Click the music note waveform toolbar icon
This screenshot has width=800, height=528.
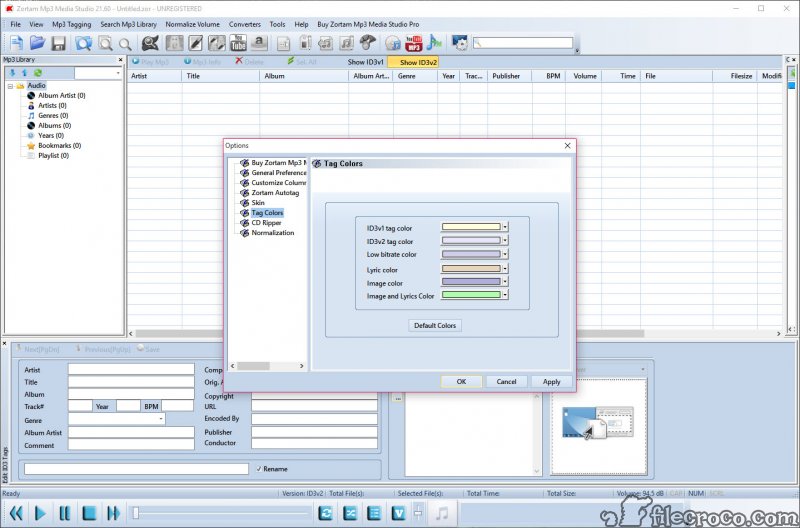(x=434, y=43)
